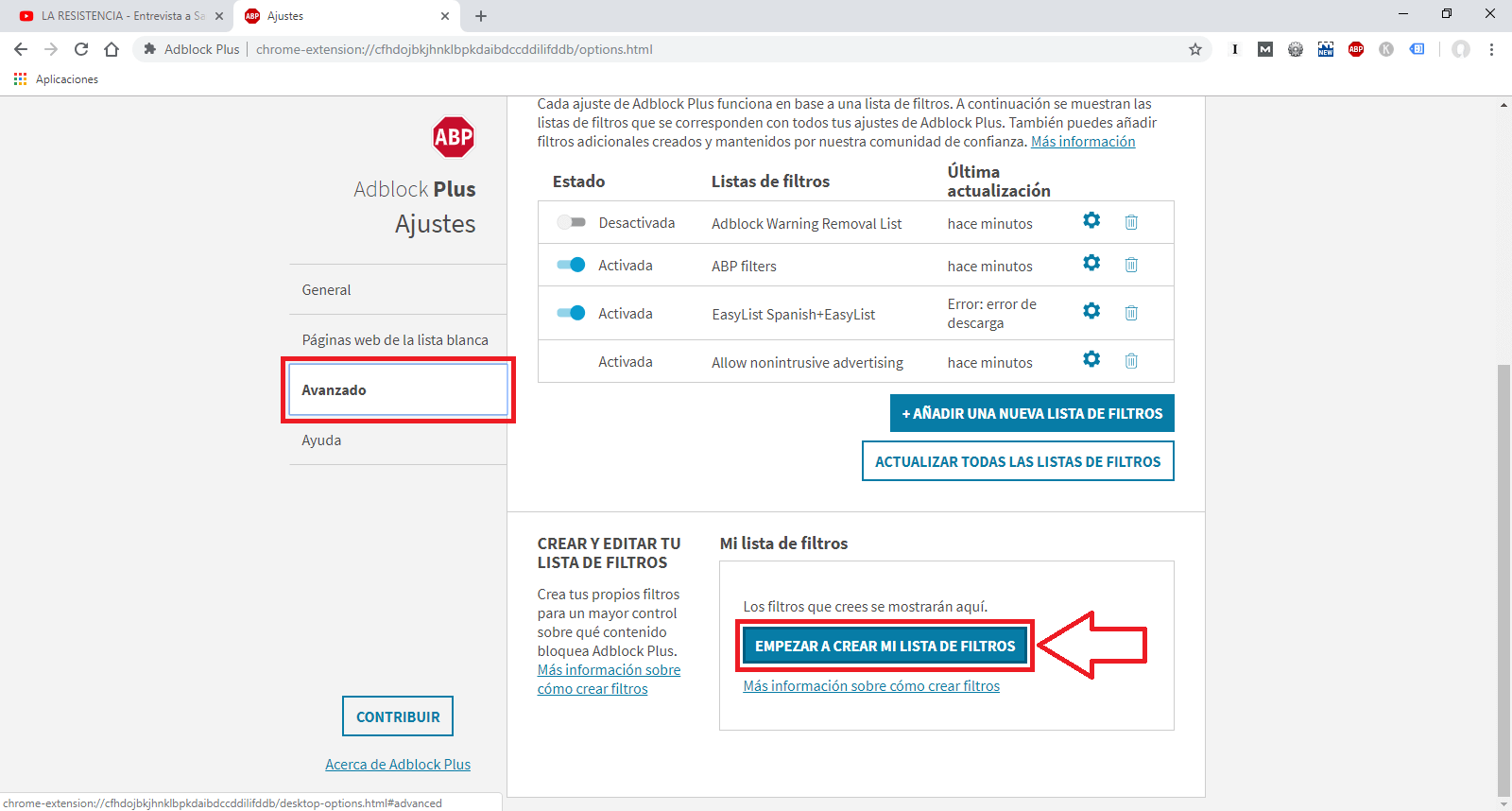Reload the current page
This screenshot has width=1512, height=811.
coord(81,49)
